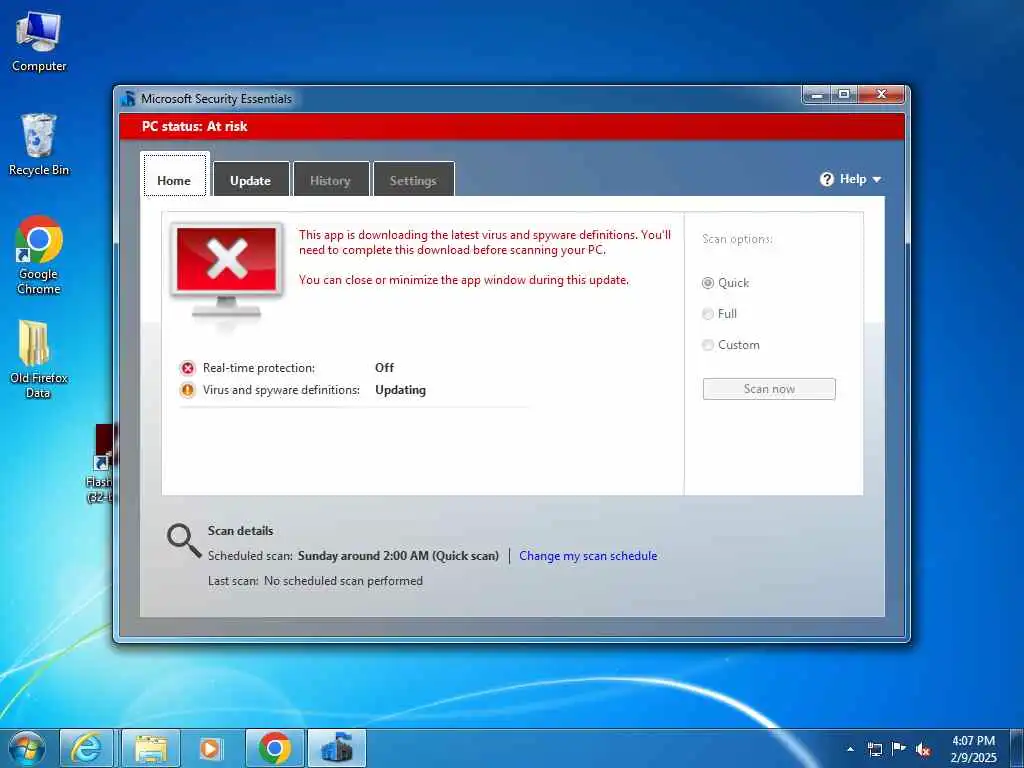Image resolution: width=1024 pixels, height=768 pixels.
Task: Open Windows Explorer from the taskbar
Action: point(151,748)
